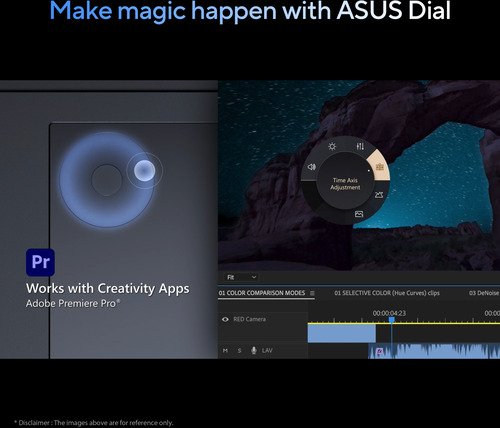Select the brightness sun icon on the dial
The height and width of the screenshot is (428, 500).
332,146
